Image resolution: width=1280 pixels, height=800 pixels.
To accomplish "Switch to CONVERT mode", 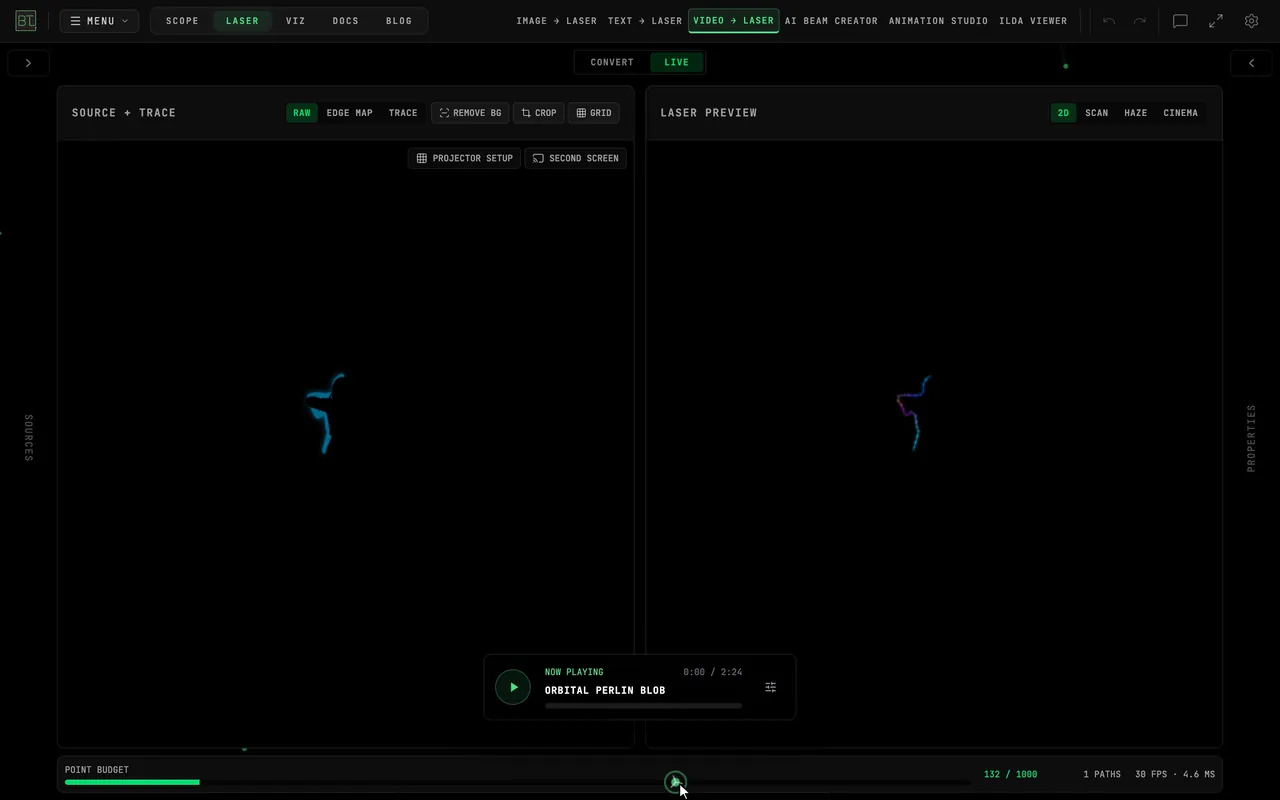I will click(612, 62).
